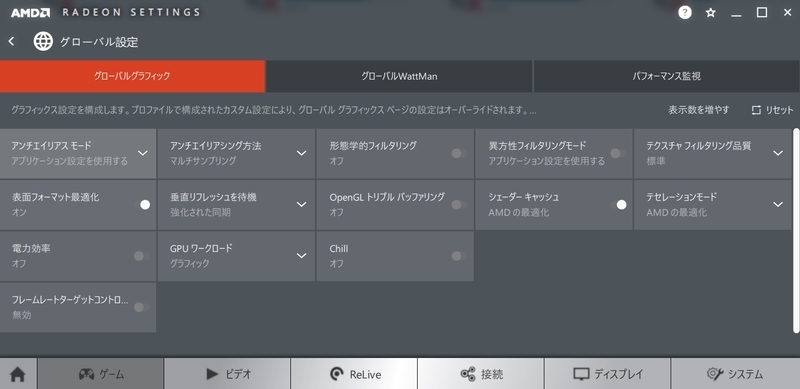The image size is (800, 389).
Task: Click the グラフィックス設定を構成します description text
Action: coord(273,110)
